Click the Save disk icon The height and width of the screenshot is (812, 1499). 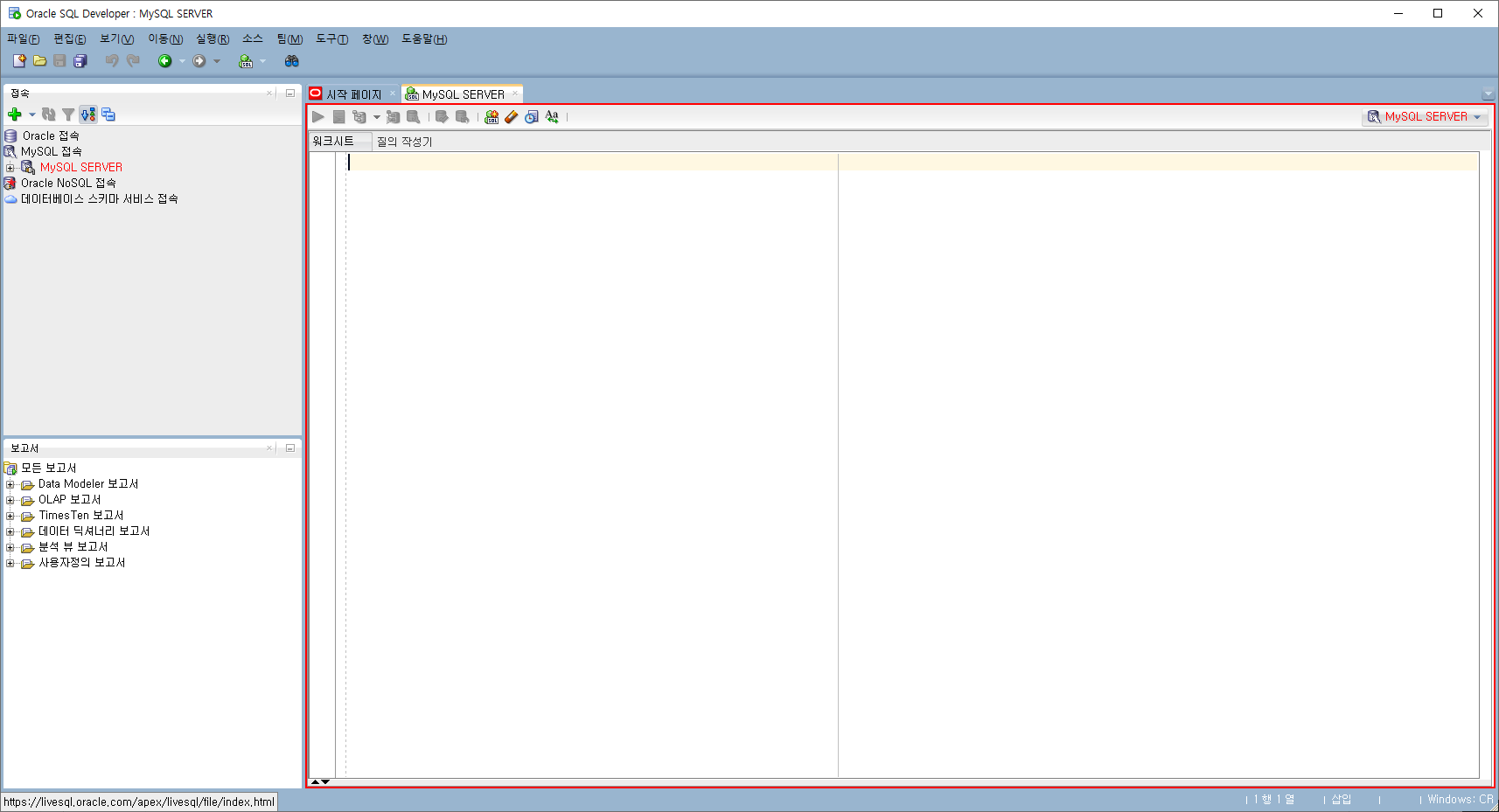[x=59, y=60]
